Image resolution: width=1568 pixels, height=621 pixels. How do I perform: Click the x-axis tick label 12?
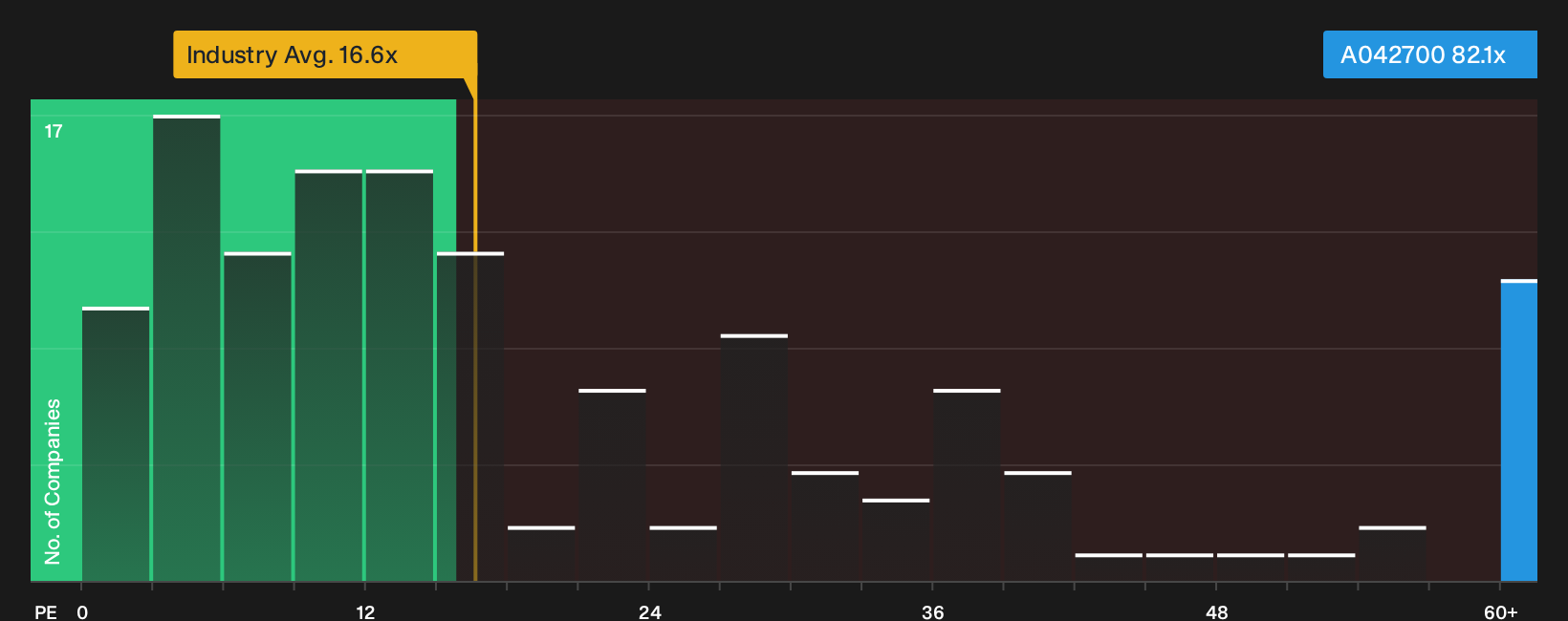(365, 612)
